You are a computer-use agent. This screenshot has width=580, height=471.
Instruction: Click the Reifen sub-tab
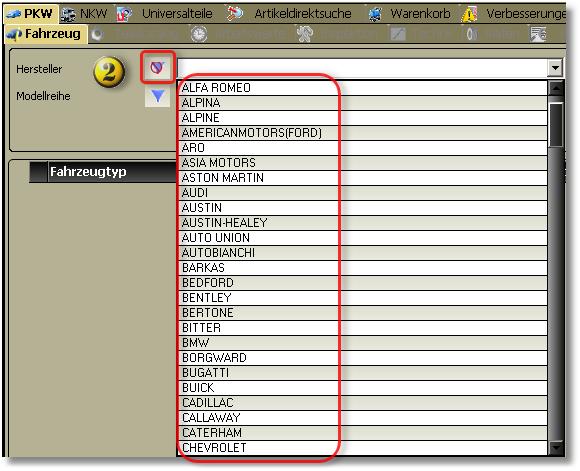493,34
